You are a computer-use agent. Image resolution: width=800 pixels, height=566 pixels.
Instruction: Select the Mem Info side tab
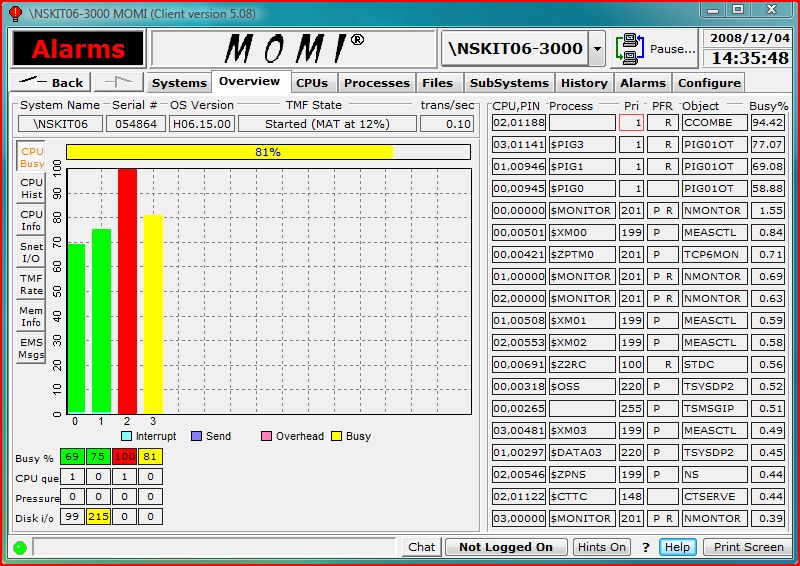point(31,316)
